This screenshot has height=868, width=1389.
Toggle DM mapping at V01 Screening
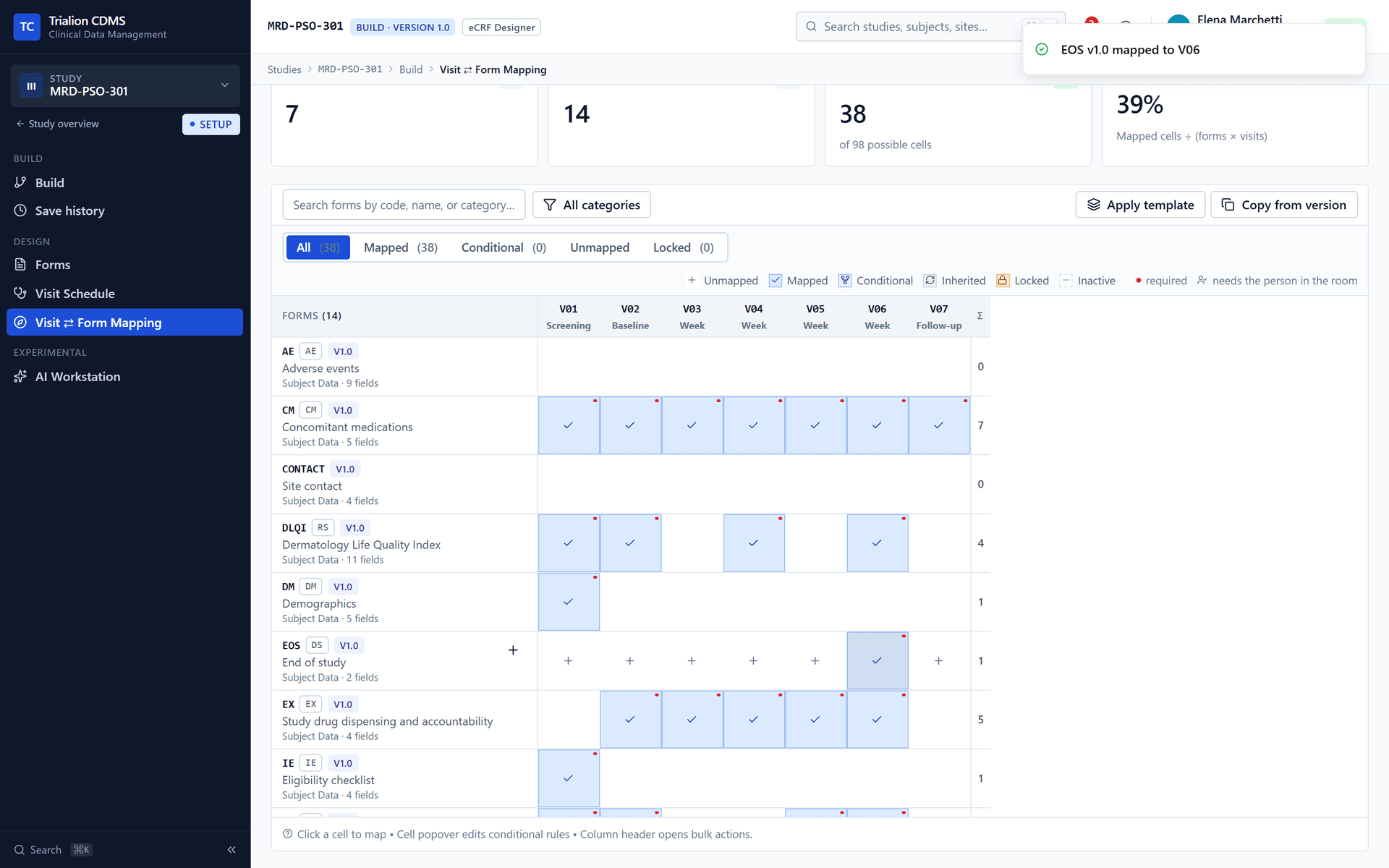click(569, 602)
